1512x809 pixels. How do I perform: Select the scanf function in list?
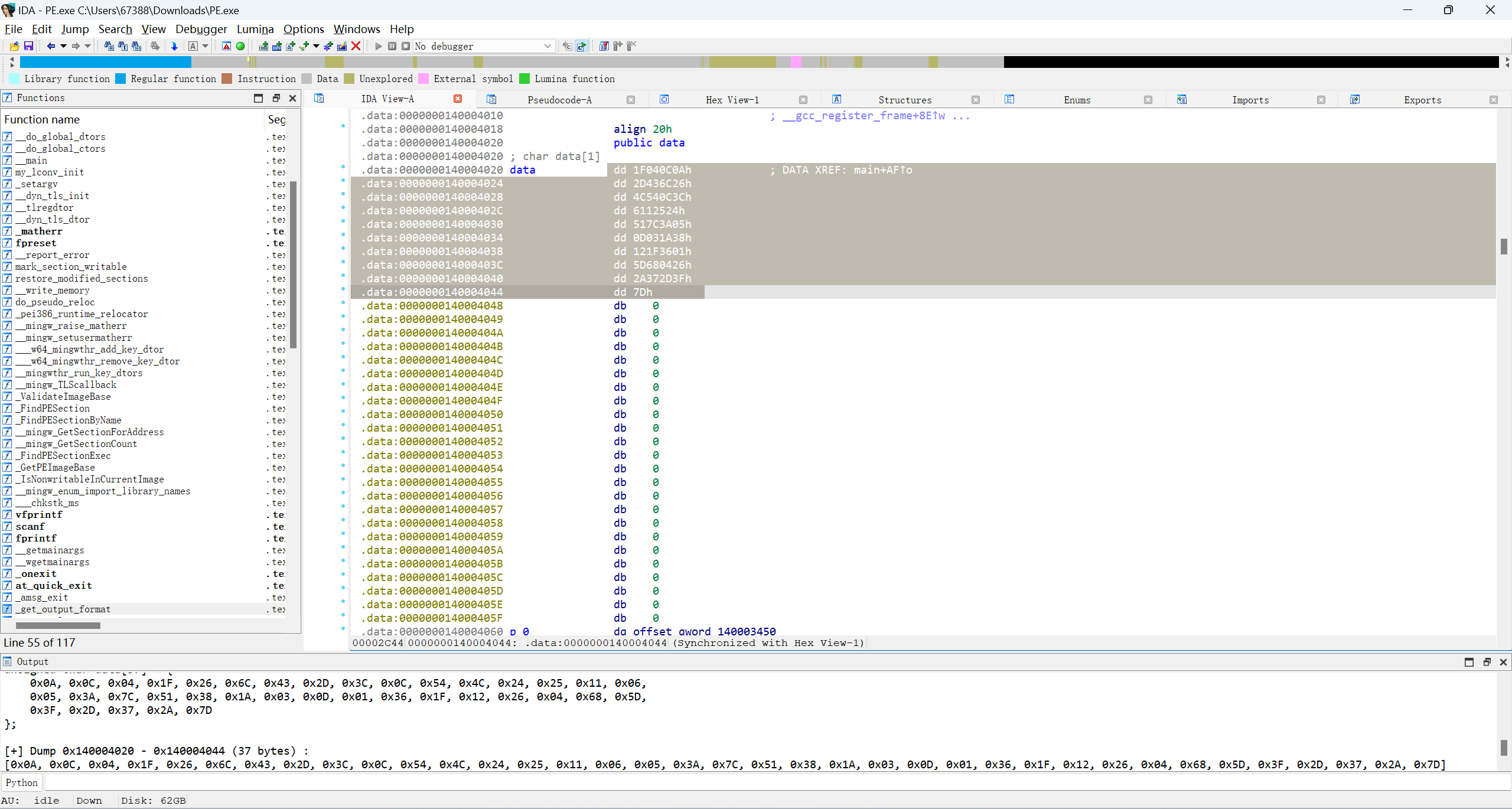(30, 526)
